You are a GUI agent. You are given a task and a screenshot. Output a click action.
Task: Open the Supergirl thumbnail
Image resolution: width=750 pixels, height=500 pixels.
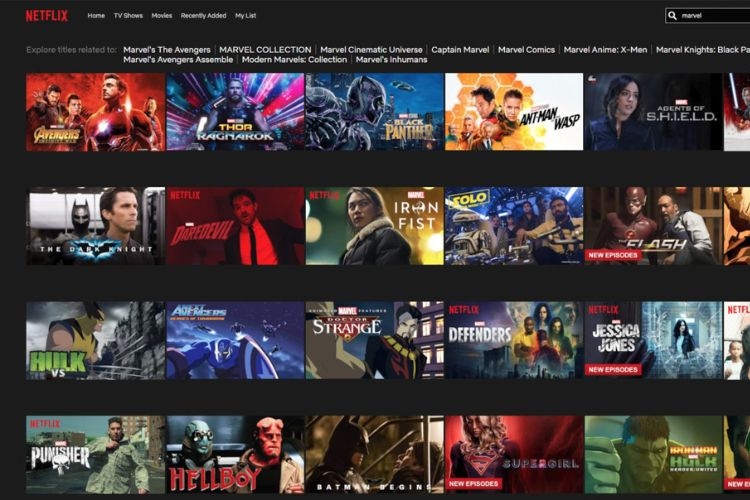514,455
